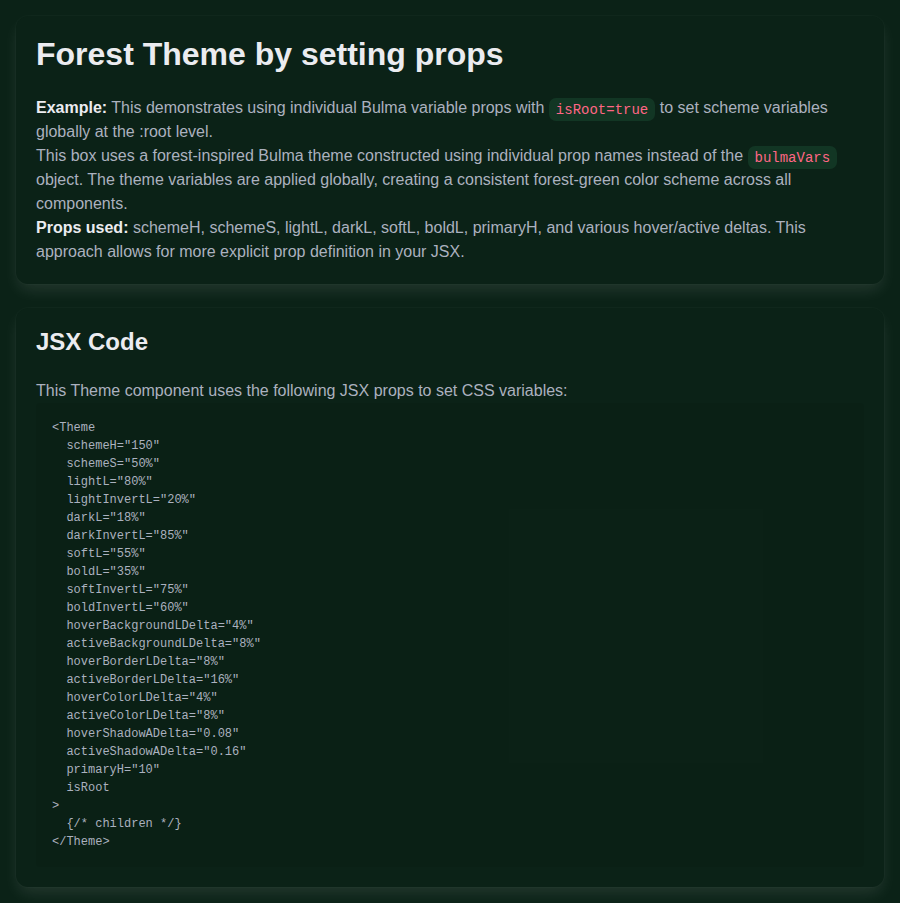This screenshot has height=903, width=900.
Task: Click the isRoot prop line in code
Action: pos(88,787)
